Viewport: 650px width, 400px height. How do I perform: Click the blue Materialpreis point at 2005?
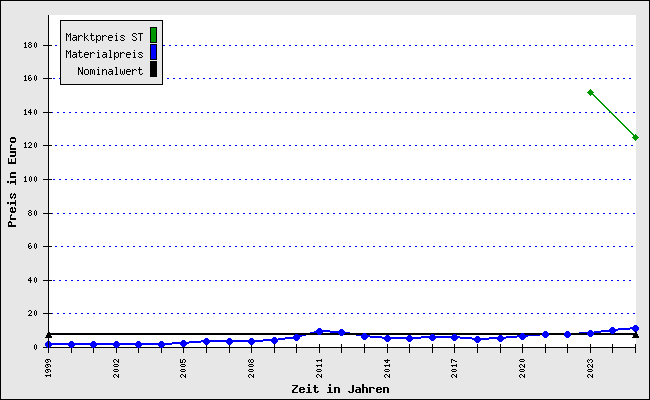tap(184, 343)
